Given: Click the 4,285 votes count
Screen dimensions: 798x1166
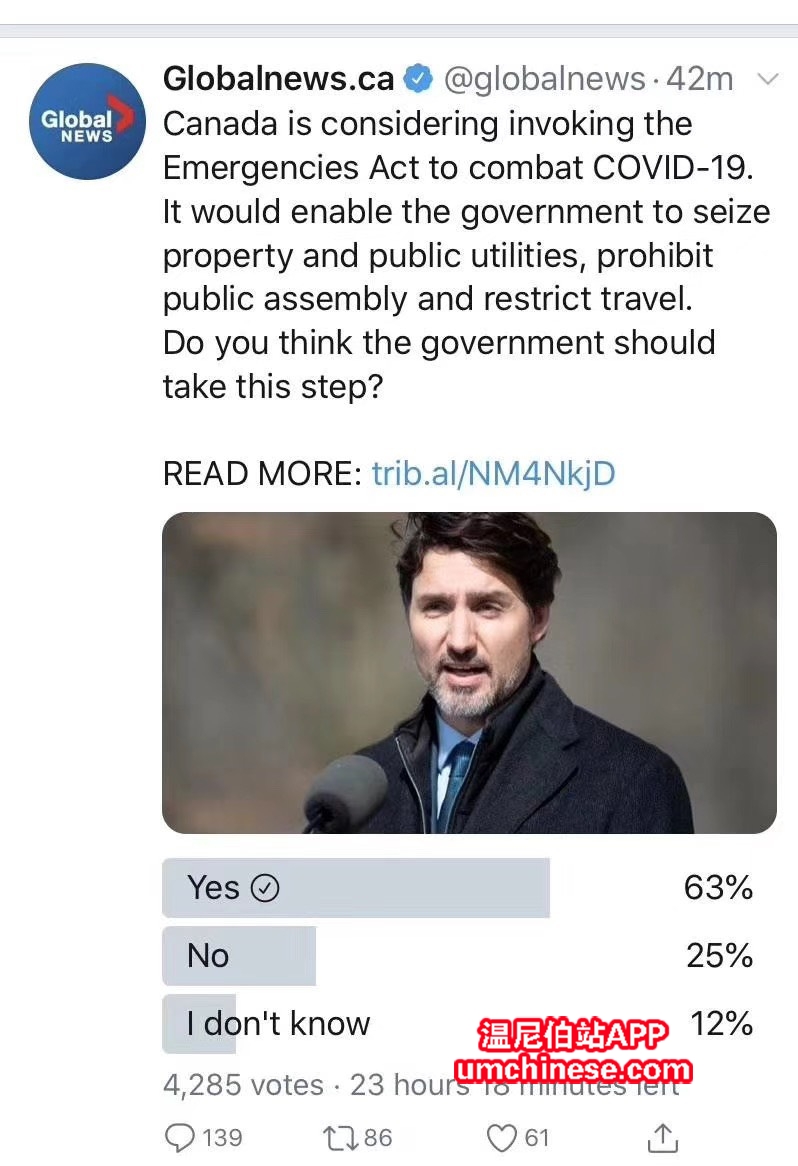Looking at the screenshot, I should [x=243, y=1085].
